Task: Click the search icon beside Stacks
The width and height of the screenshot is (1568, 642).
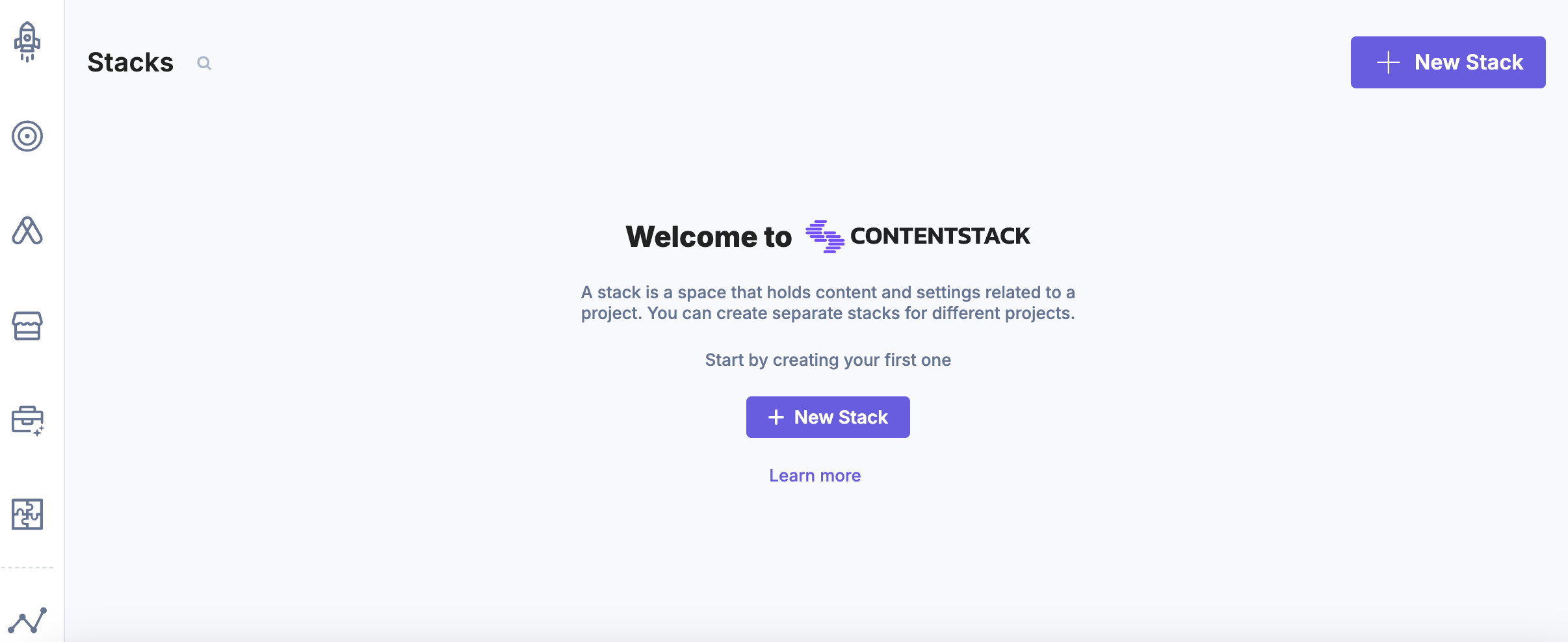Action: [204, 63]
